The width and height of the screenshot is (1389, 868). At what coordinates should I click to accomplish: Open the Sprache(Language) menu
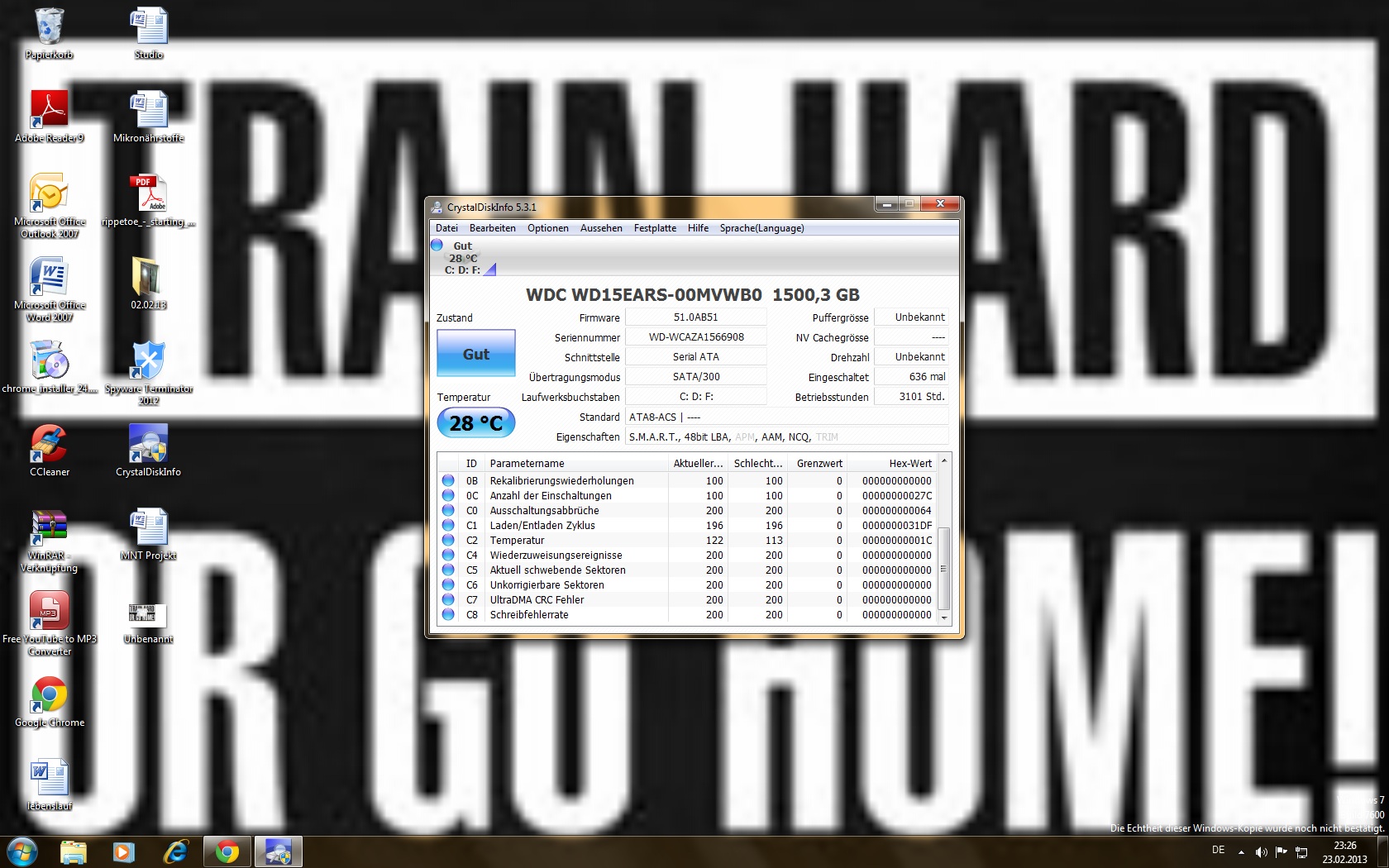pos(761,228)
